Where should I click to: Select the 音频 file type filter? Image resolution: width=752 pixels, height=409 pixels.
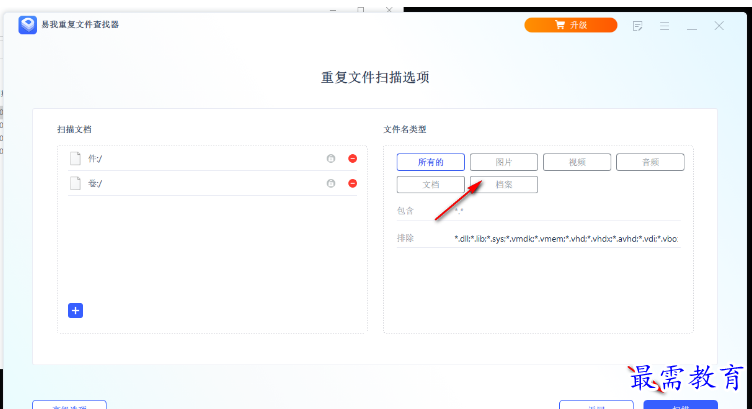(x=650, y=162)
